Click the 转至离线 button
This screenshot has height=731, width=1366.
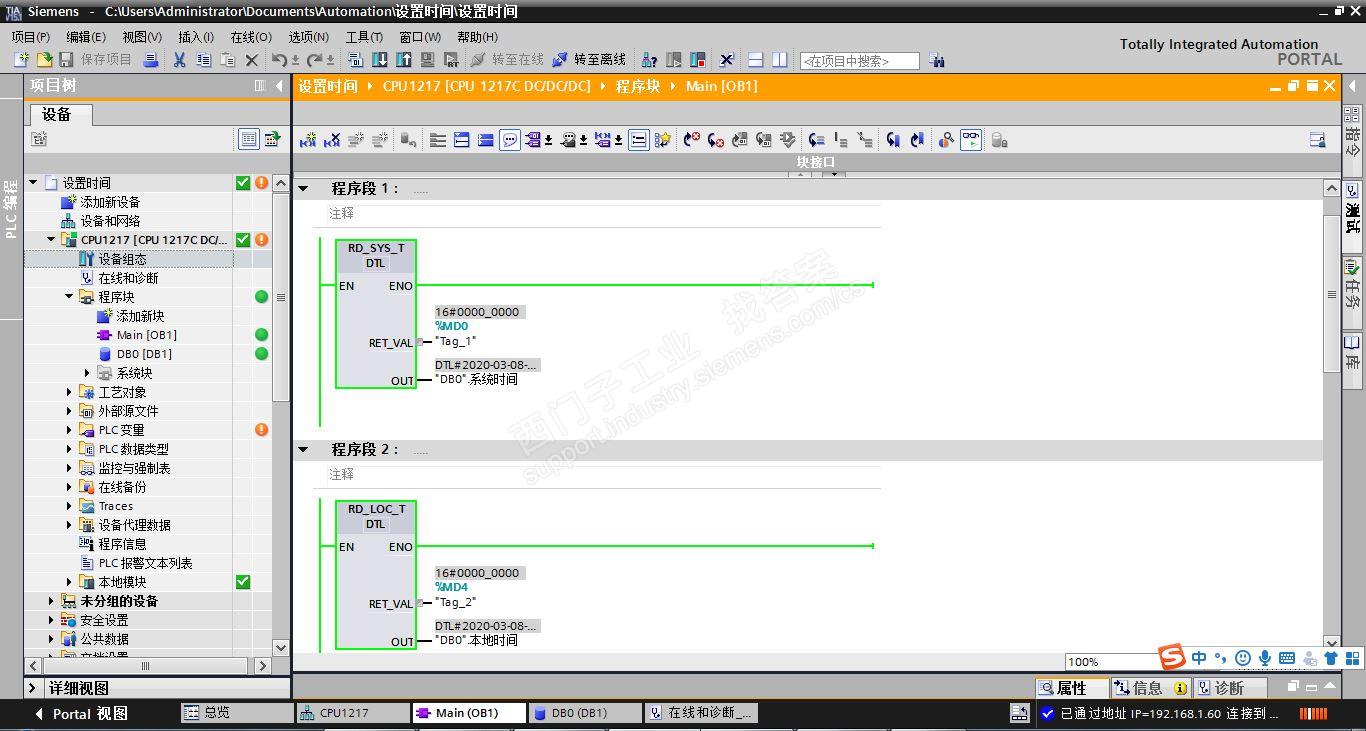[589, 60]
